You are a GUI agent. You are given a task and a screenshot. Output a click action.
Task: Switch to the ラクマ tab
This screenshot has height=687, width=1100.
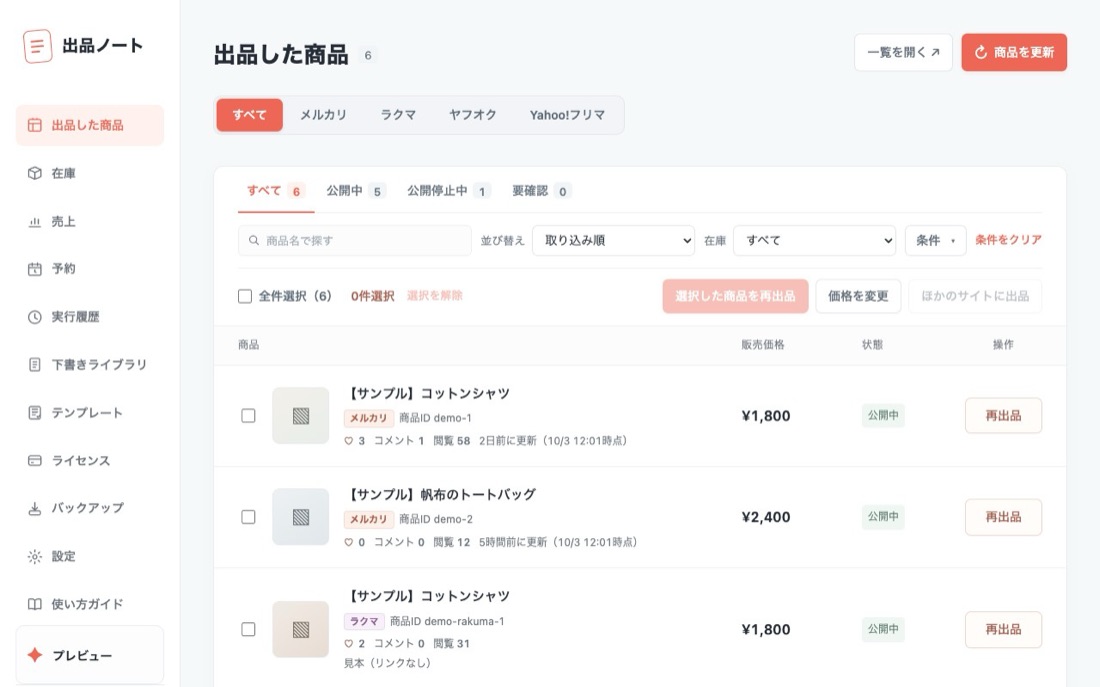[x=398, y=115]
